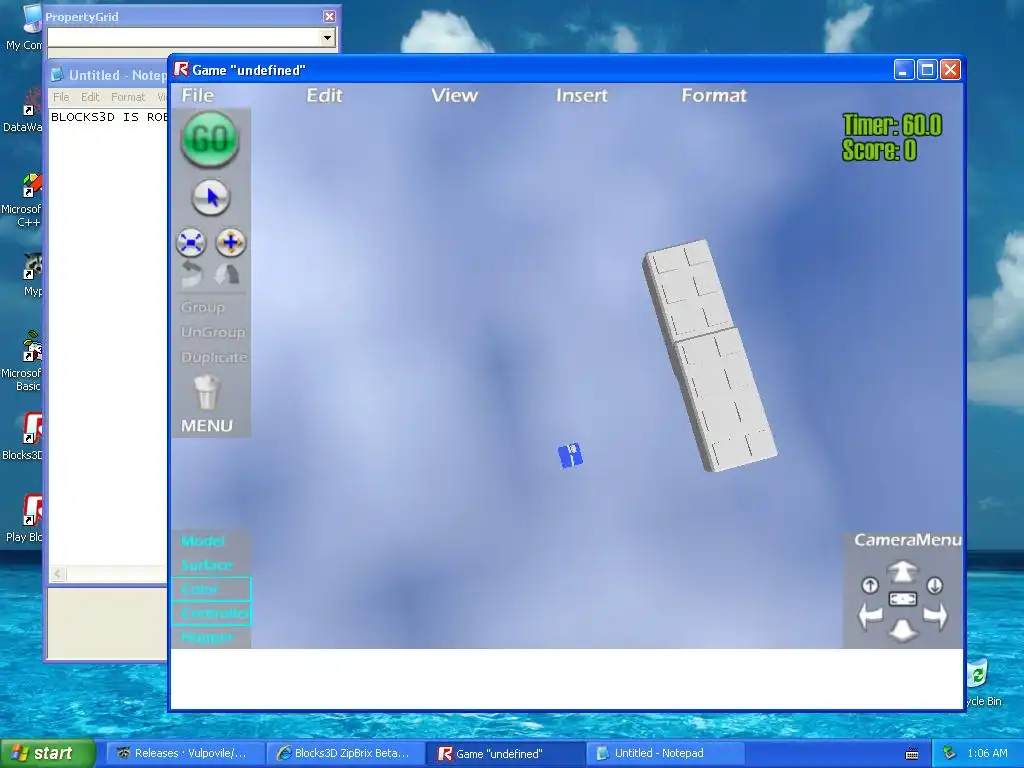Screen dimensions: 1024x768
Task: Switch to the Blocks3D ZipBrix Beta taskbar item
Action: tap(345, 753)
